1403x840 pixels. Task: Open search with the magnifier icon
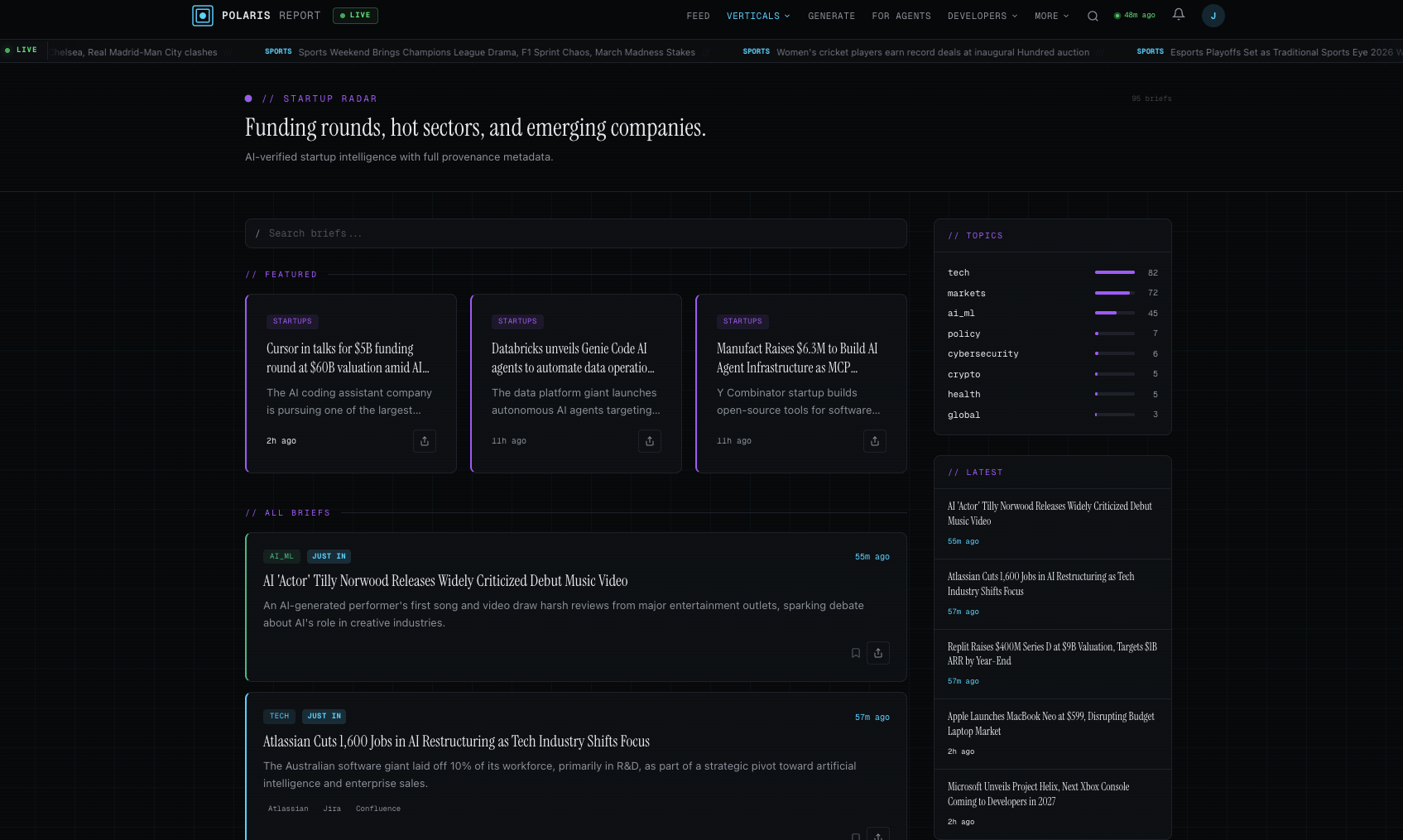pos(1093,15)
